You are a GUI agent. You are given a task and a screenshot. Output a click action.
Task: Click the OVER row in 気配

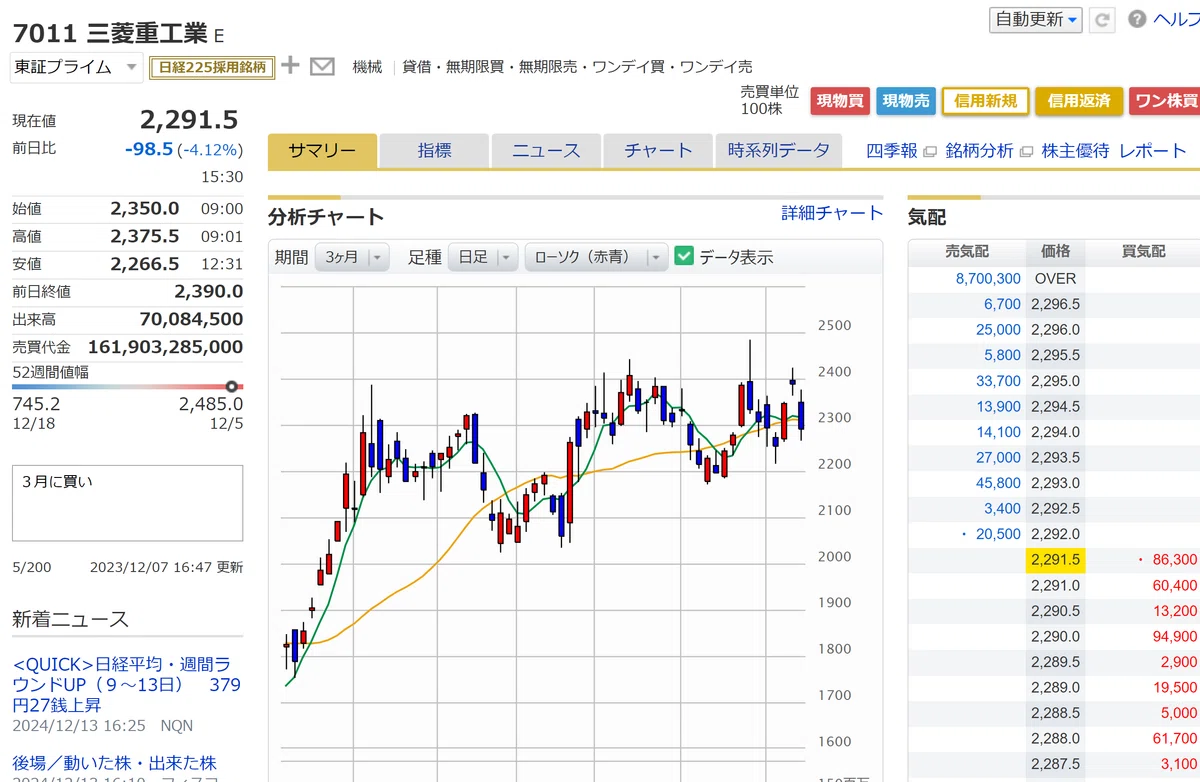(x=1056, y=278)
